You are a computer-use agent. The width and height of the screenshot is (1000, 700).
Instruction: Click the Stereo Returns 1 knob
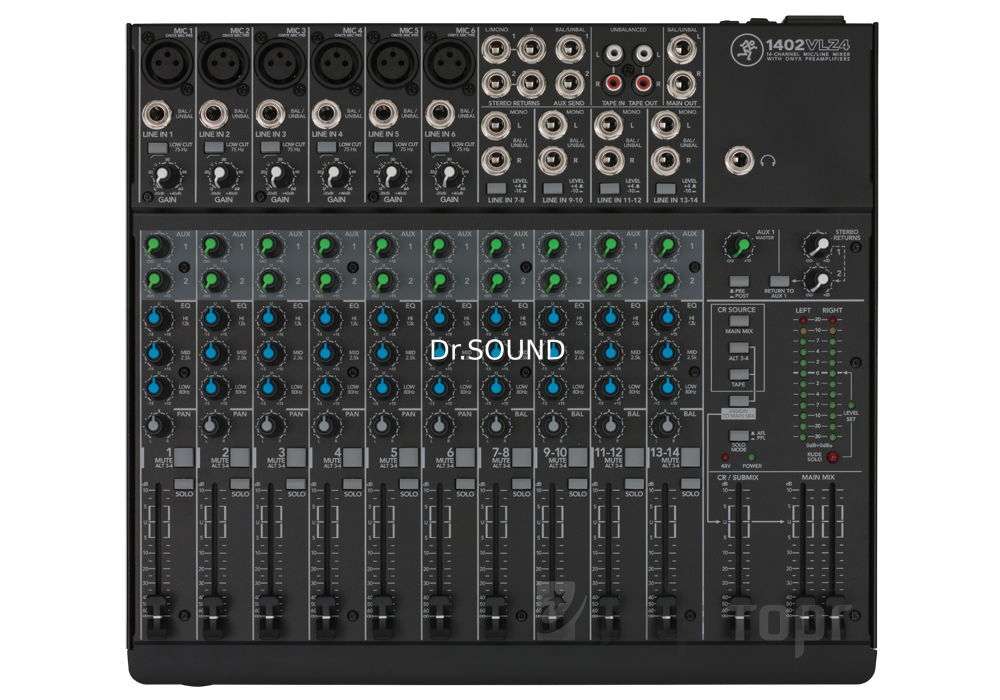click(820, 245)
